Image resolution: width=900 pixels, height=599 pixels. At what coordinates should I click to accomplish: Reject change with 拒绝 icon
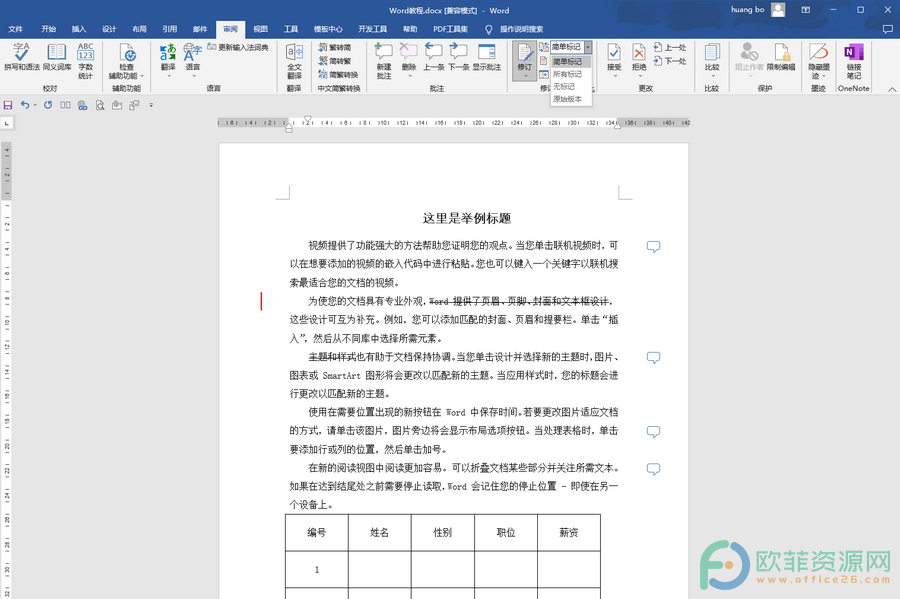click(x=639, y=53)
